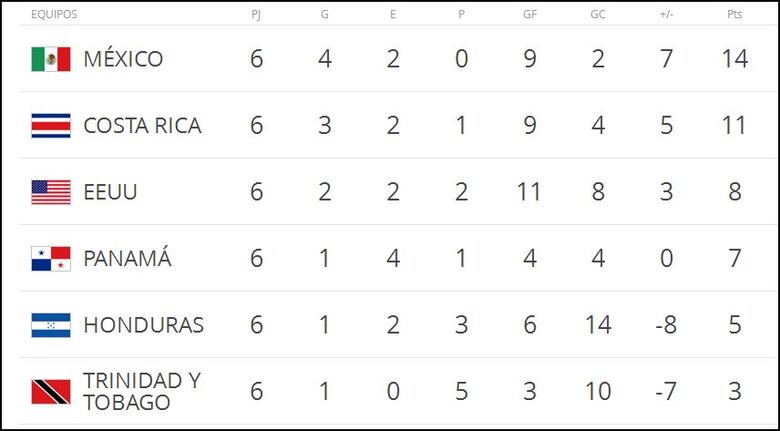Screen dimensions: 780x431
Task: Click the Trinidad y Tobago flag
Action: 50,392
